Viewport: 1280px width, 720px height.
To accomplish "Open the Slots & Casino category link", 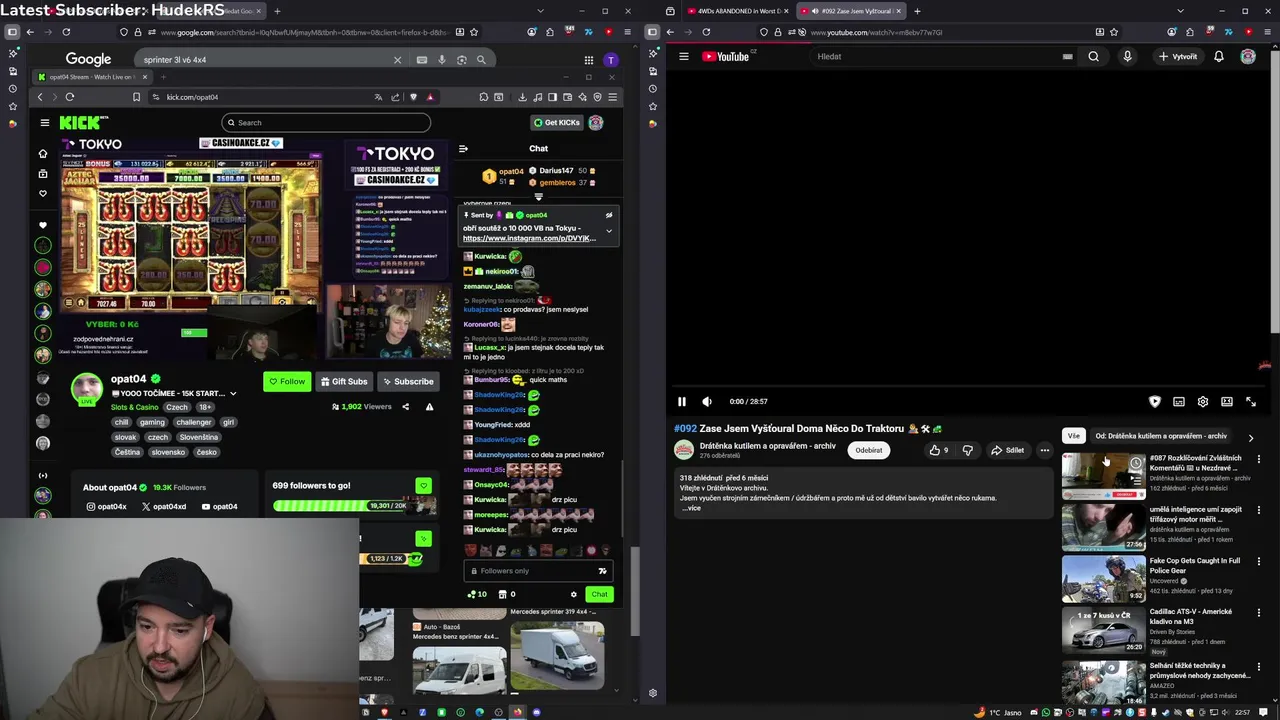I will [135, 407].
